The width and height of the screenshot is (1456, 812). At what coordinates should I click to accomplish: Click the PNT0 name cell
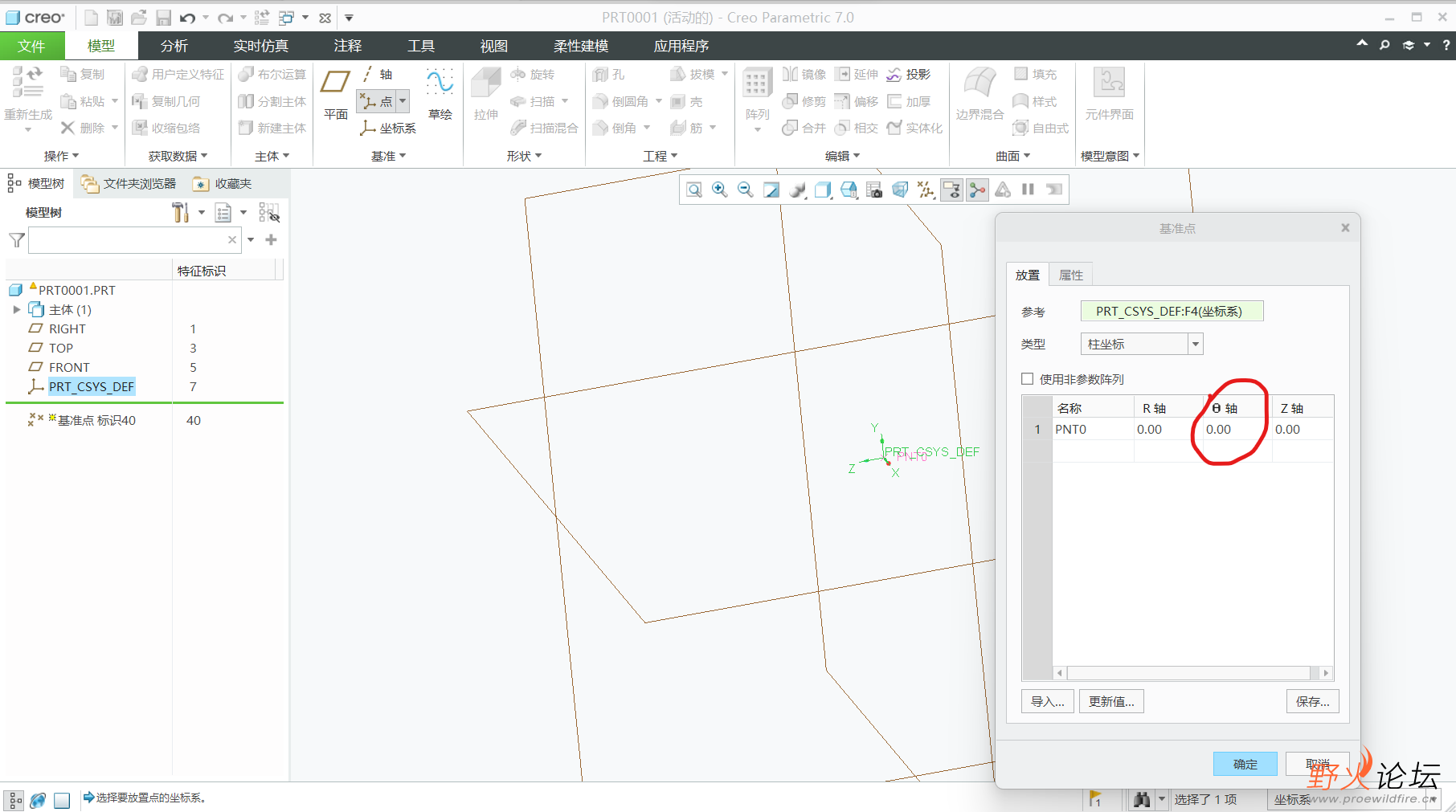[1093, 430]
